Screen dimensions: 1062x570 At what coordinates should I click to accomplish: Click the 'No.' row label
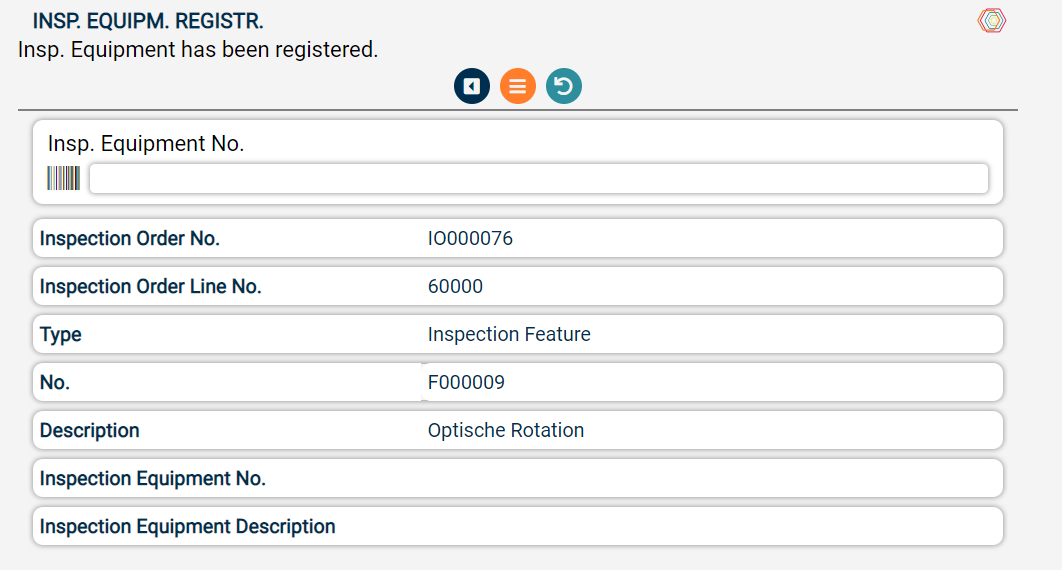click(x=55, y=382)
